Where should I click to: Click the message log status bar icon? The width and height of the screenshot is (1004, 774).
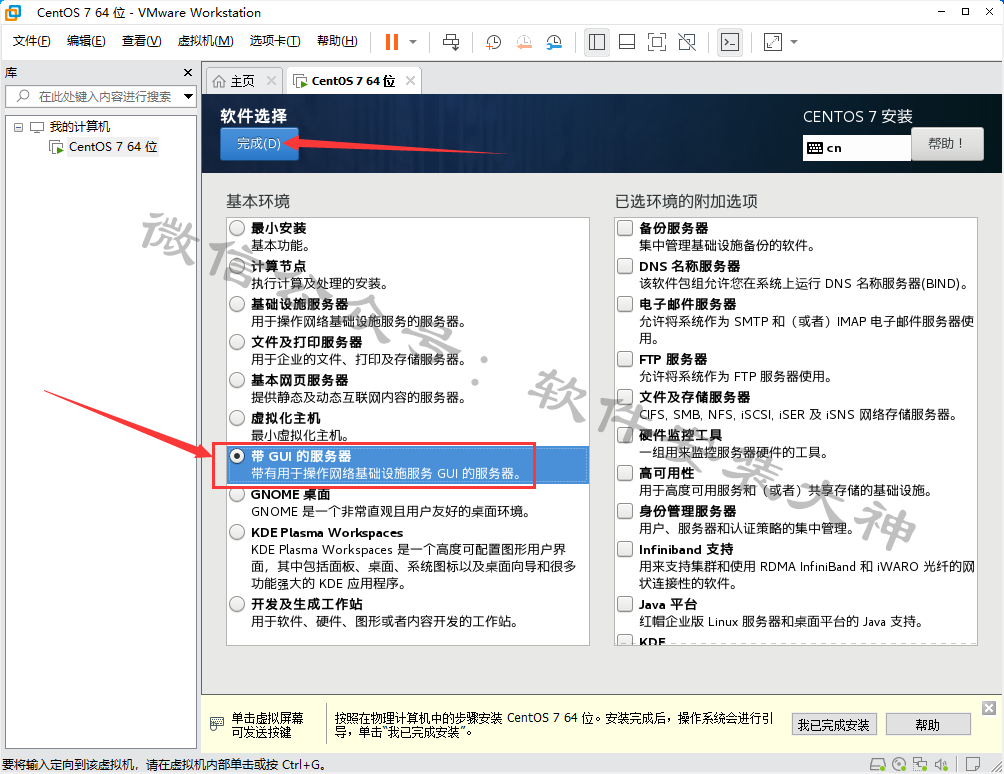click(x=973, y=764)
